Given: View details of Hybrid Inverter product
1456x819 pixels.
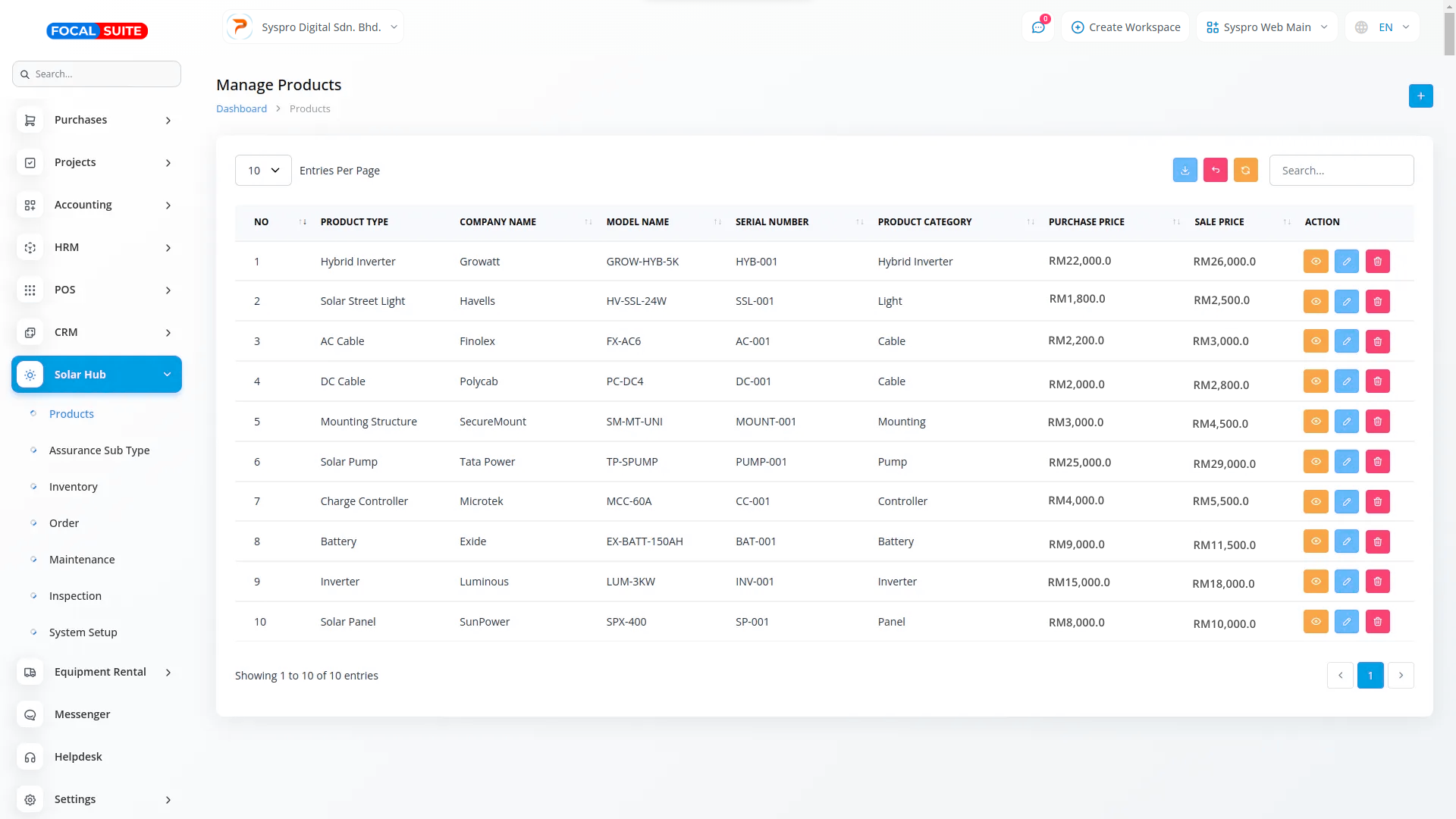Looking at the screenshot, I should pyautogui.click(x=1316, y=262).
